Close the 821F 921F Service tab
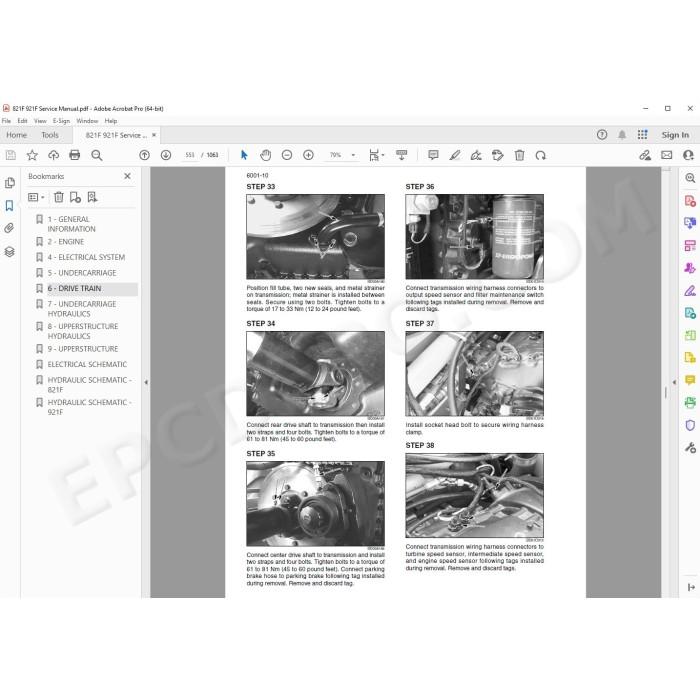 pos(154,135)
